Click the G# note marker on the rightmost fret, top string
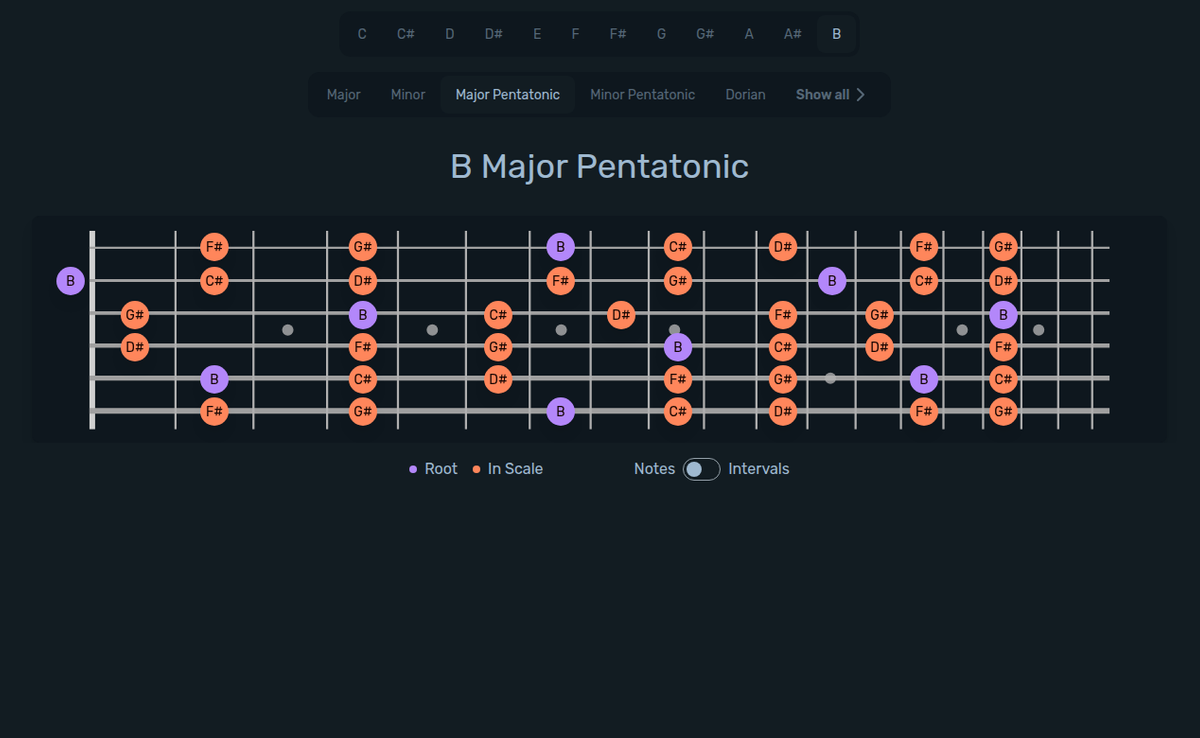Screen dimensions: 1200x738 1002,246
